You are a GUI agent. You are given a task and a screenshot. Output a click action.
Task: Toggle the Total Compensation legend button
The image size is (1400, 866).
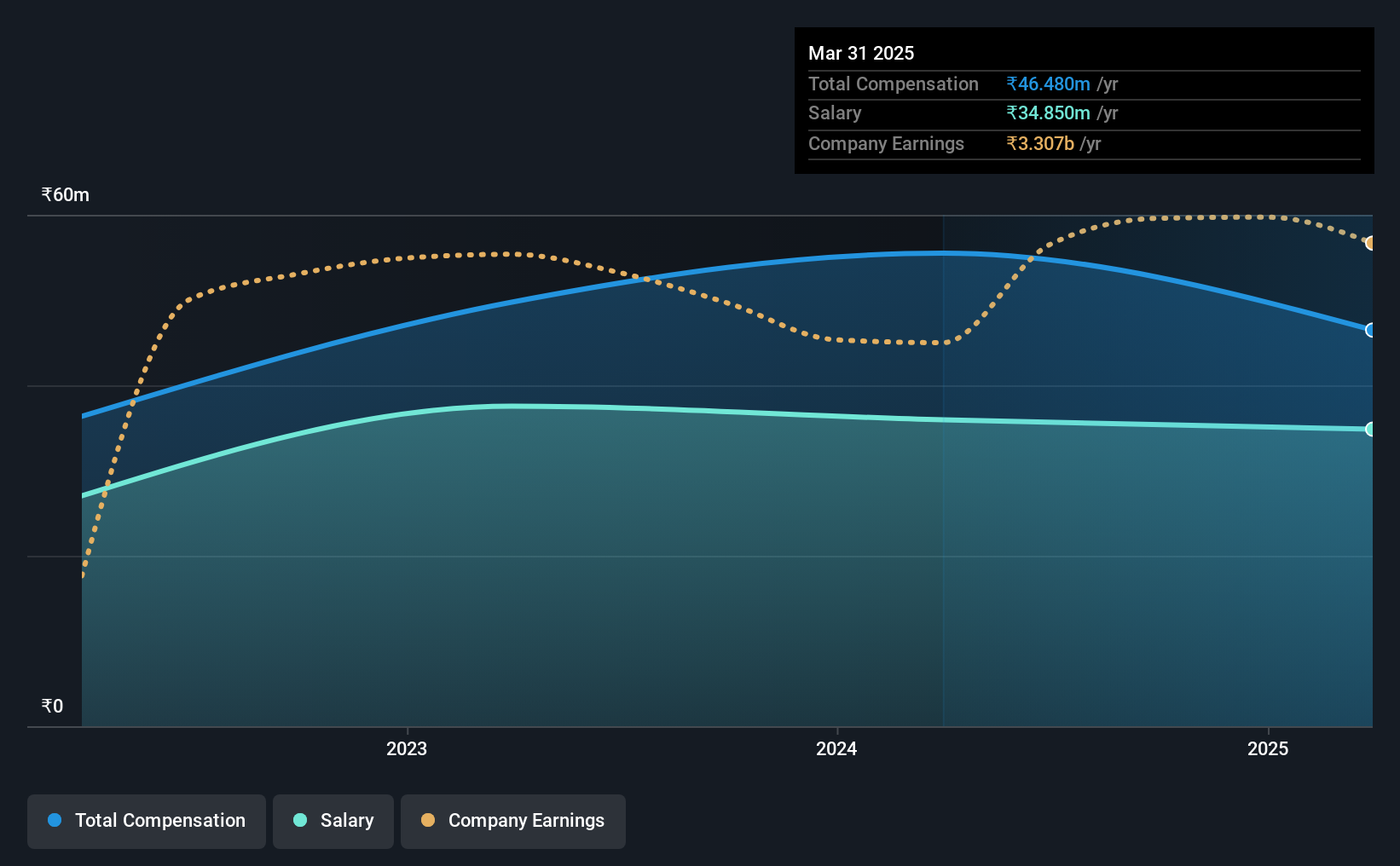(x=147, y=821)
